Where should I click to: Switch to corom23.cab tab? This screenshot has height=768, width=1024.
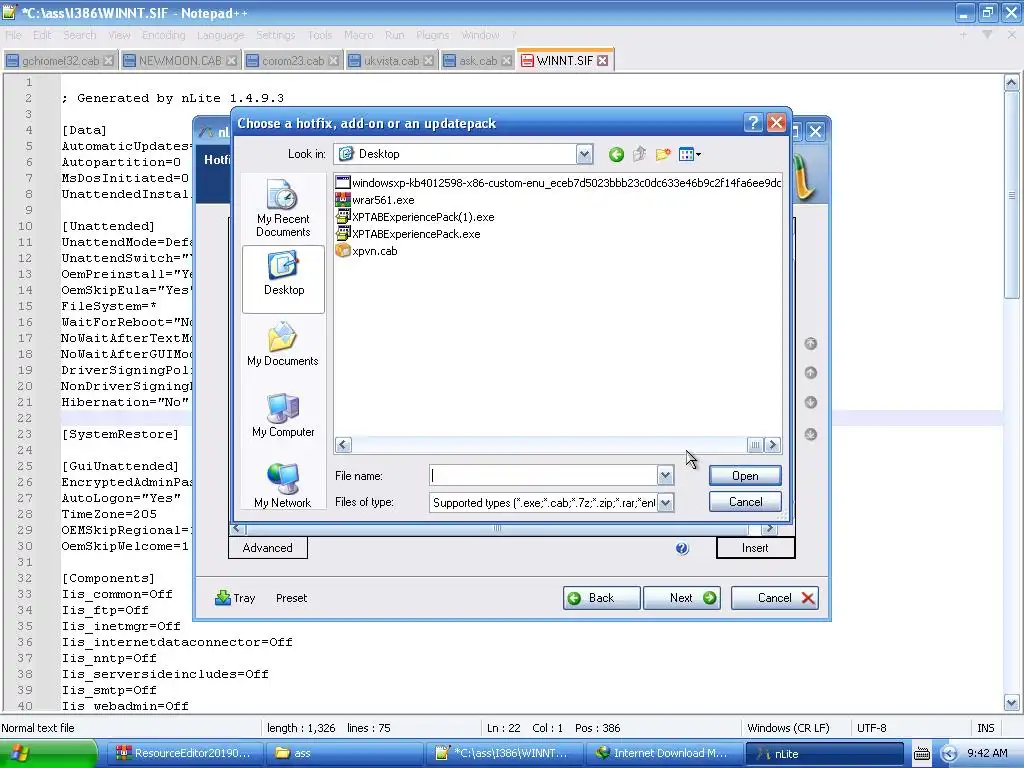pyautogui.click(x=293, y=61)
